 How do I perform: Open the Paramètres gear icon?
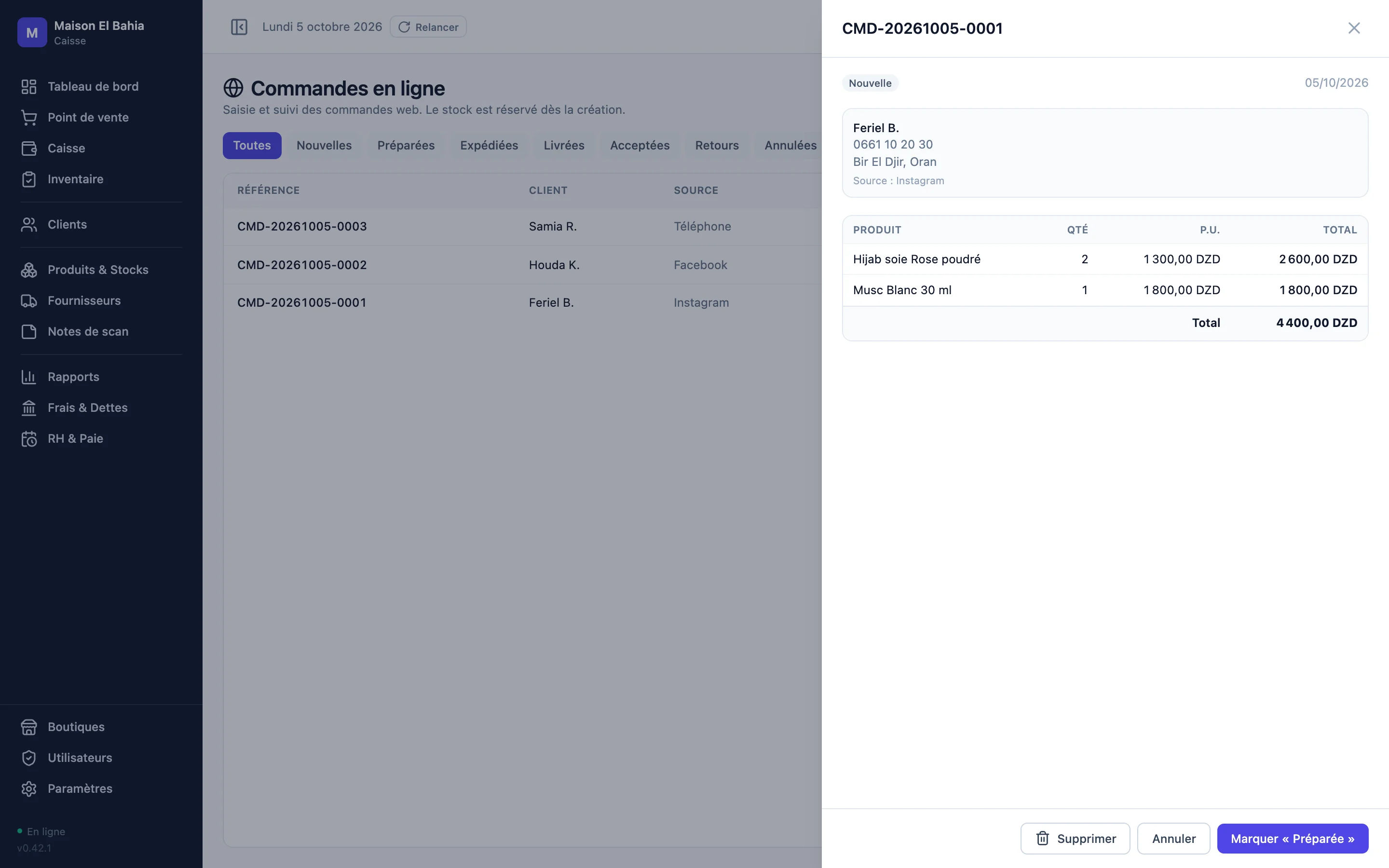tap(29, 789)
